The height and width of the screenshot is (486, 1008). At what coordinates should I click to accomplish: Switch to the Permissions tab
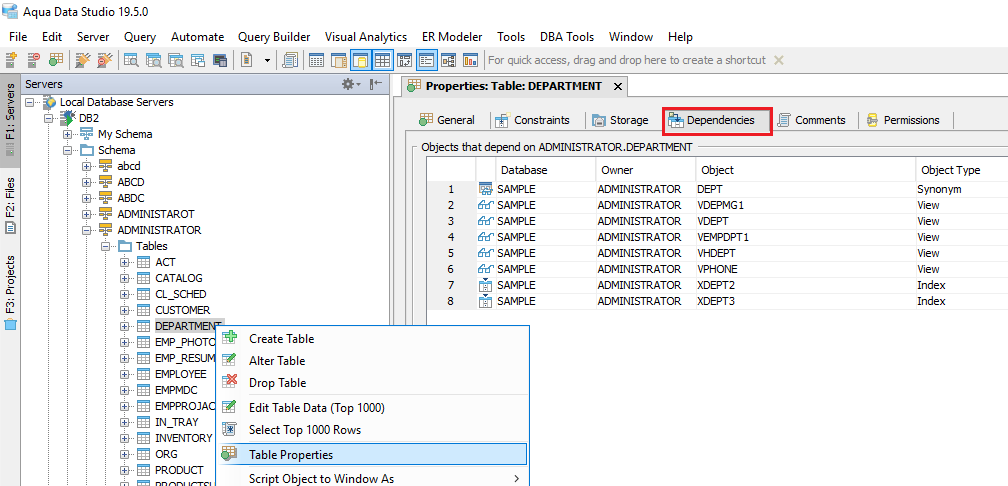(x=910, y=121)
